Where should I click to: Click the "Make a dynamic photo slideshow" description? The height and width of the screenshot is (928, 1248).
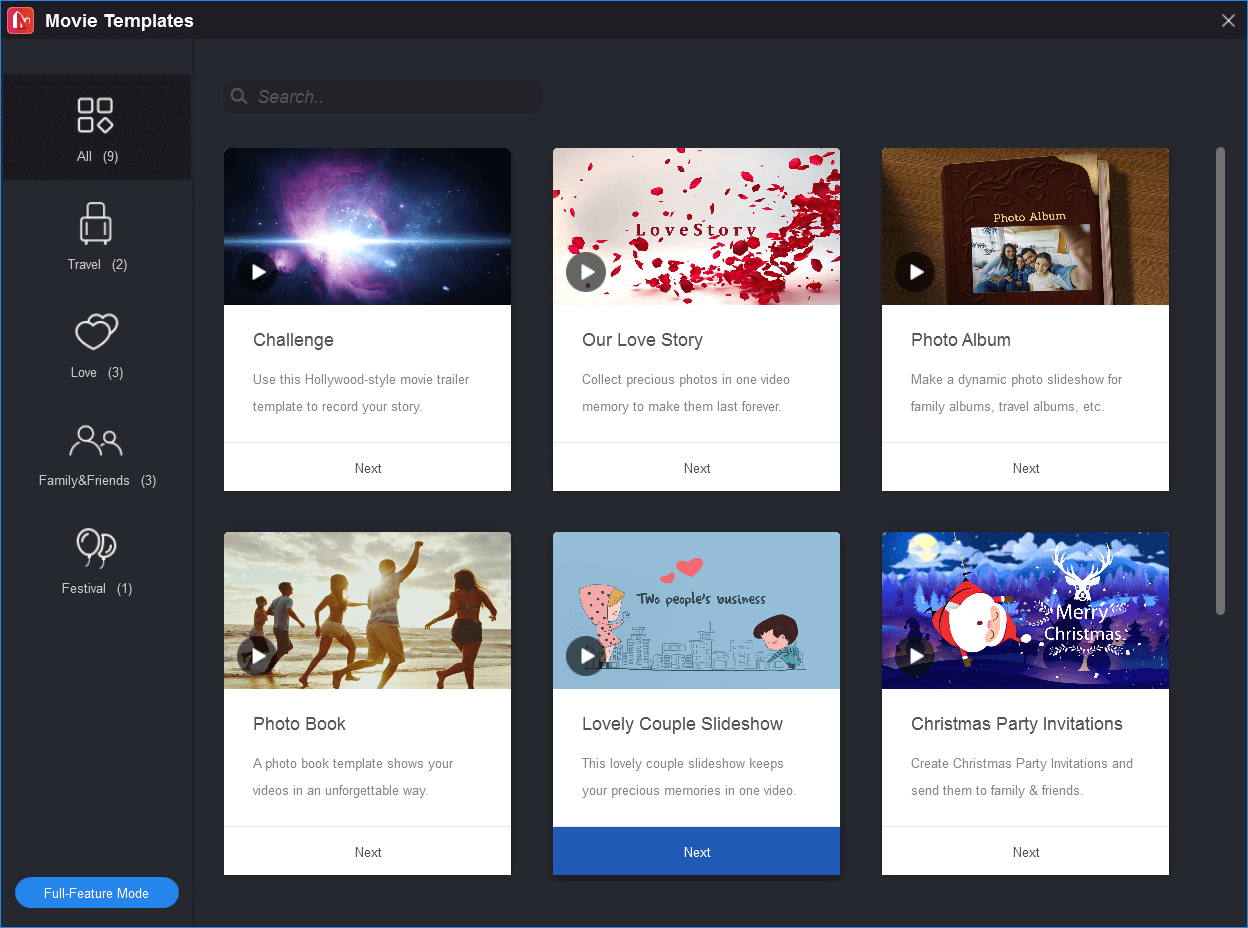1016,393
